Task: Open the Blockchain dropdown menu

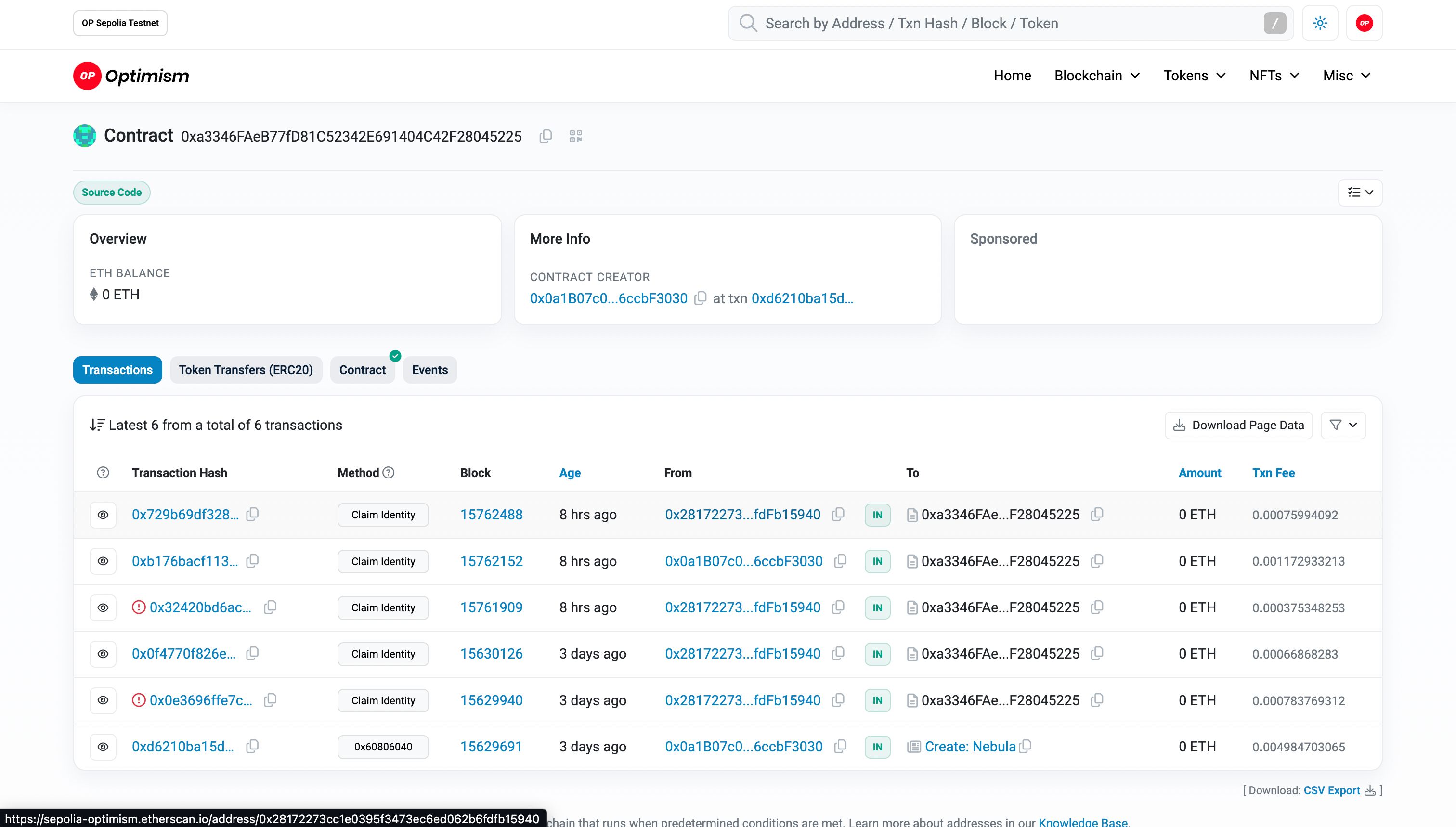Action: click(x=1097, y=75)
